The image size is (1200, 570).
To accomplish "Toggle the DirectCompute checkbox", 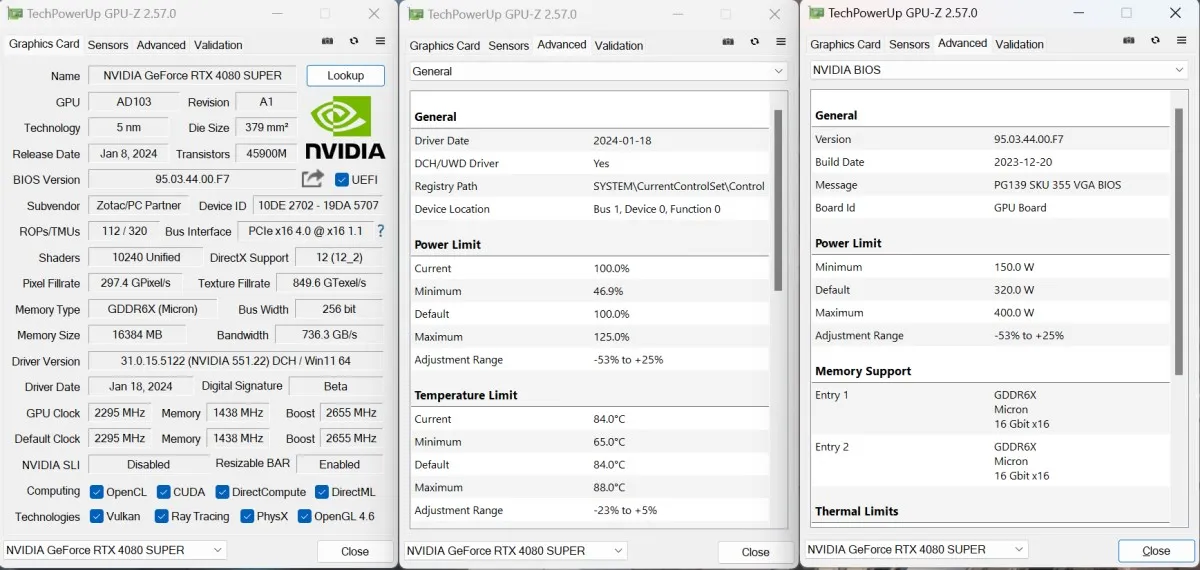I will click(x=222, y=492).
